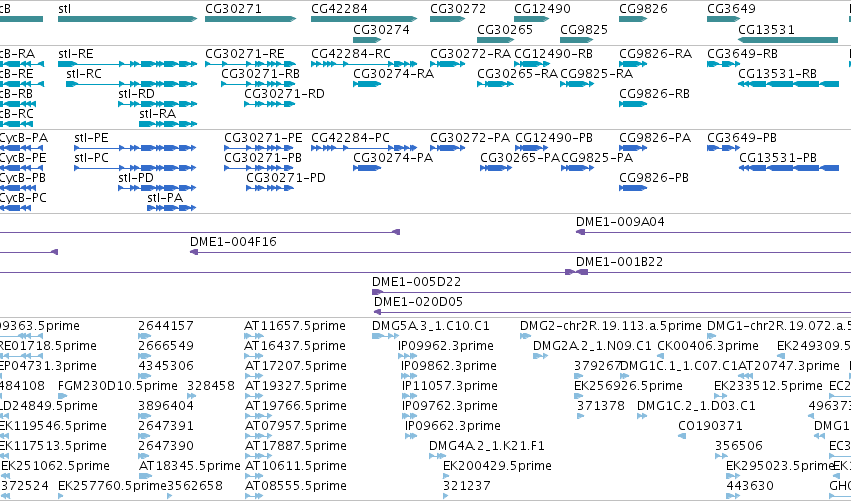Select BAC clone DME1-005D22 label
Image resolution: width=851 pixels, height=501 pixels.
coord(416,282)
